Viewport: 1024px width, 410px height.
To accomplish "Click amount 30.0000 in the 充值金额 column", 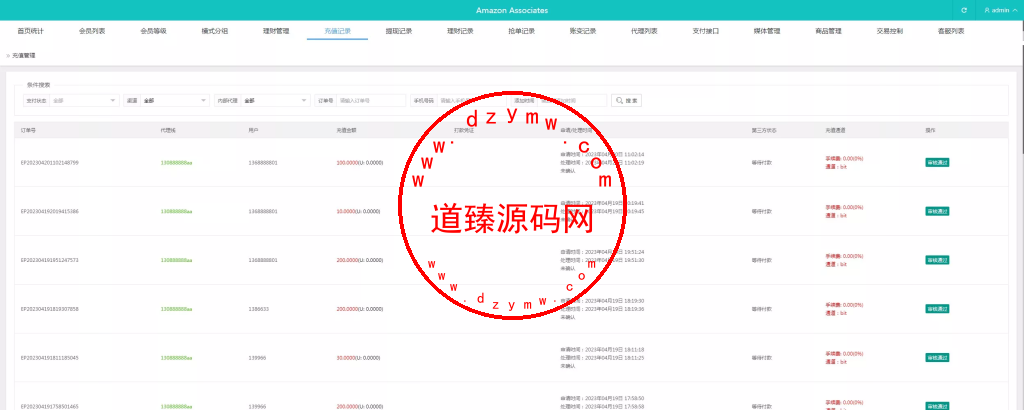I will [345, 358].
